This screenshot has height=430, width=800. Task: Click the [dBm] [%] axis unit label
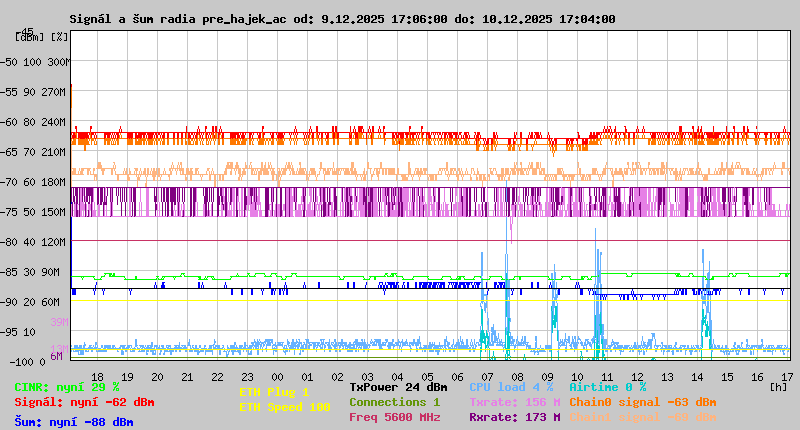point(42,37)
